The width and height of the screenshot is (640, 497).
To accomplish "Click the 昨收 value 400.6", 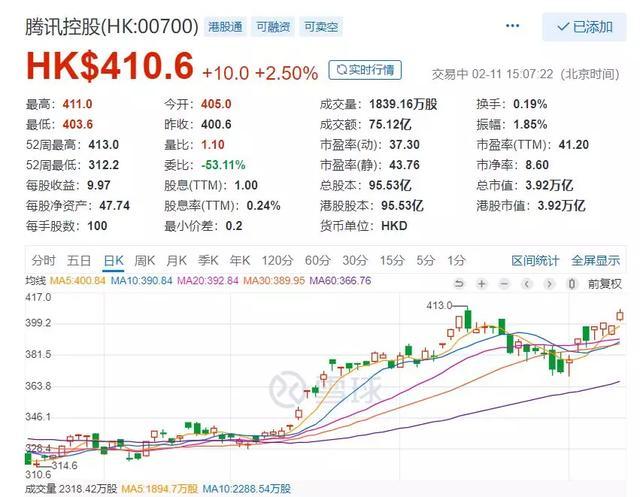I will coord(216,124).
